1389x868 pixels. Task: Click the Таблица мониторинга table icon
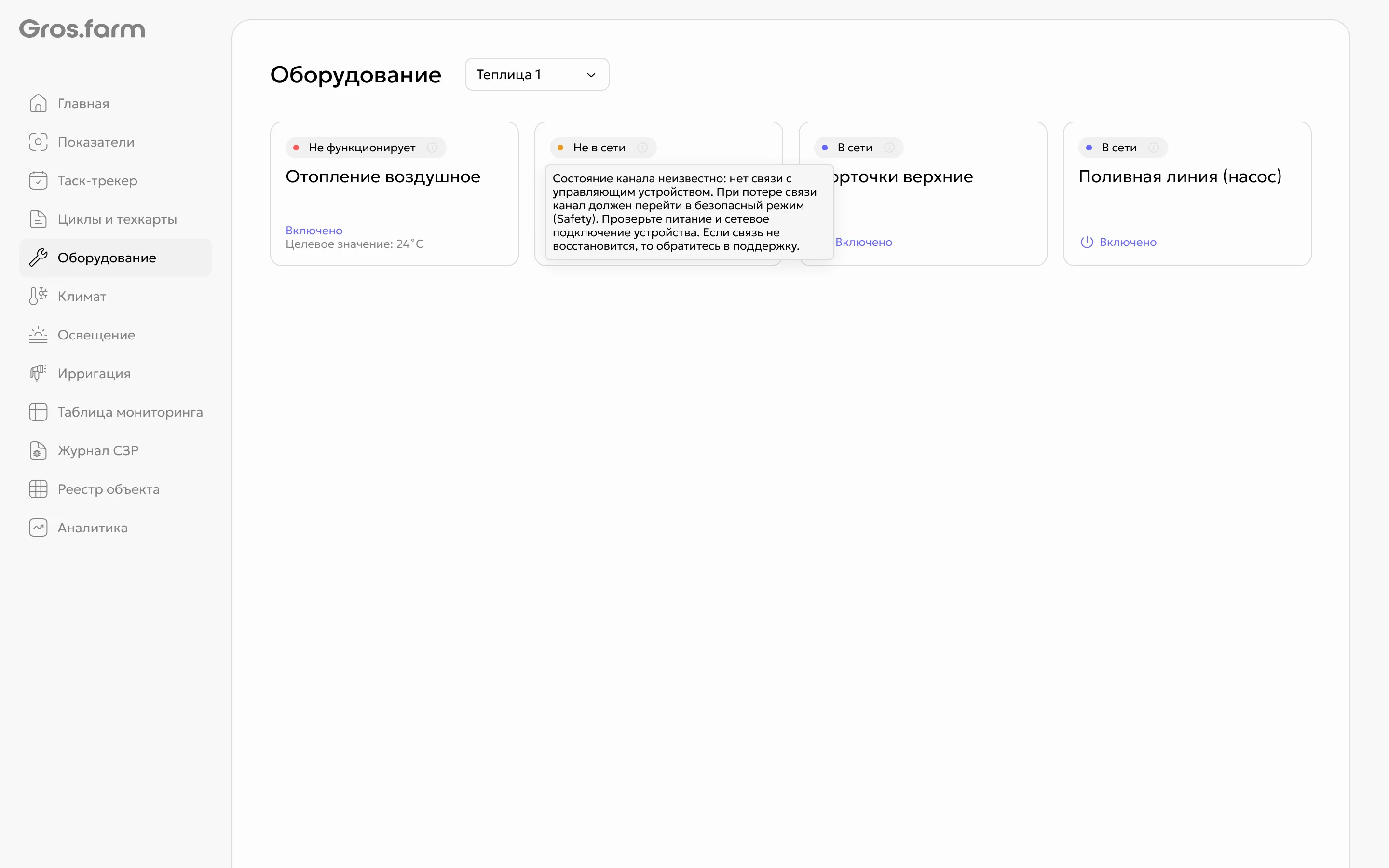click(x=38, y=412)
